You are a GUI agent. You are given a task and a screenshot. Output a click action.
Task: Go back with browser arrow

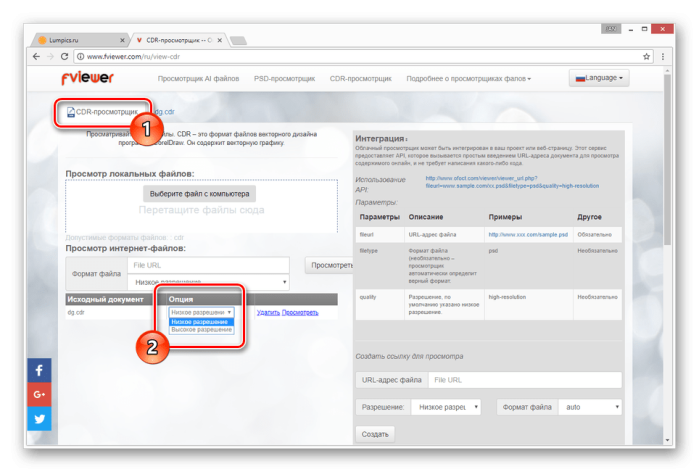(36, 57)
